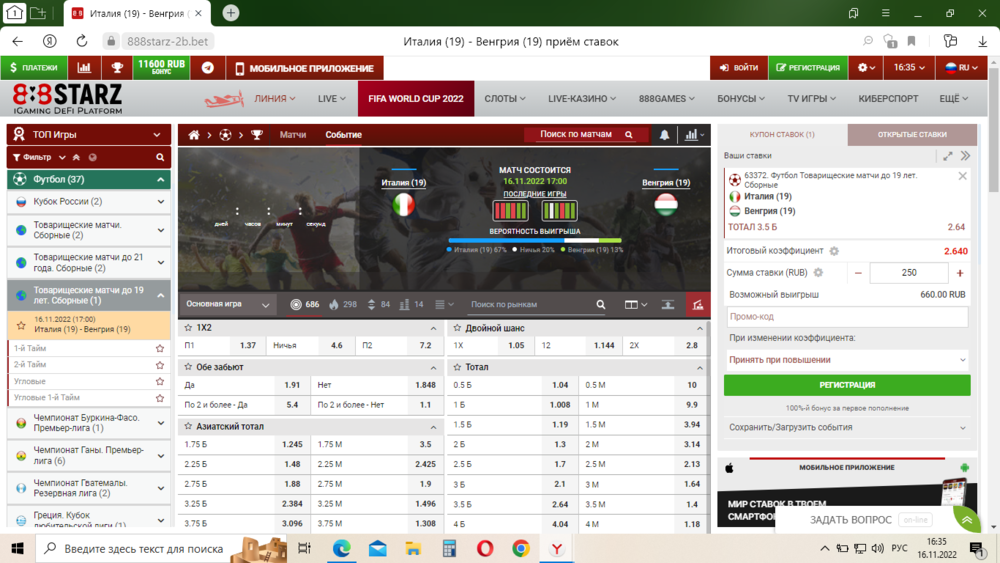Search icon in market search field
The height and width of the screenshot is (563, 1000).
pos(601,305)
